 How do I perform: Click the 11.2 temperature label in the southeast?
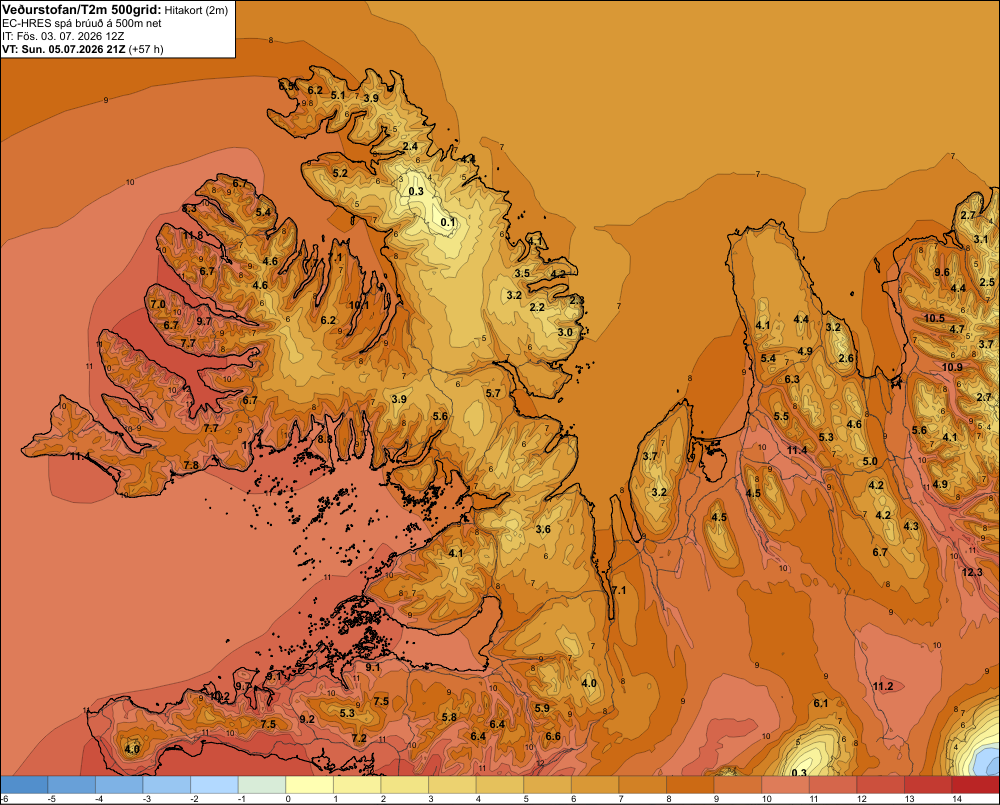[x=883, y=686]
